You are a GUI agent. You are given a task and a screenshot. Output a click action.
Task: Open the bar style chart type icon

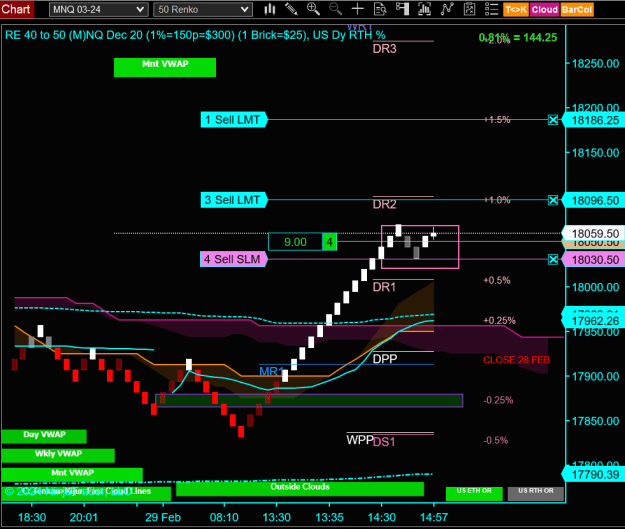pyautogui.click(x=270, y=9)
